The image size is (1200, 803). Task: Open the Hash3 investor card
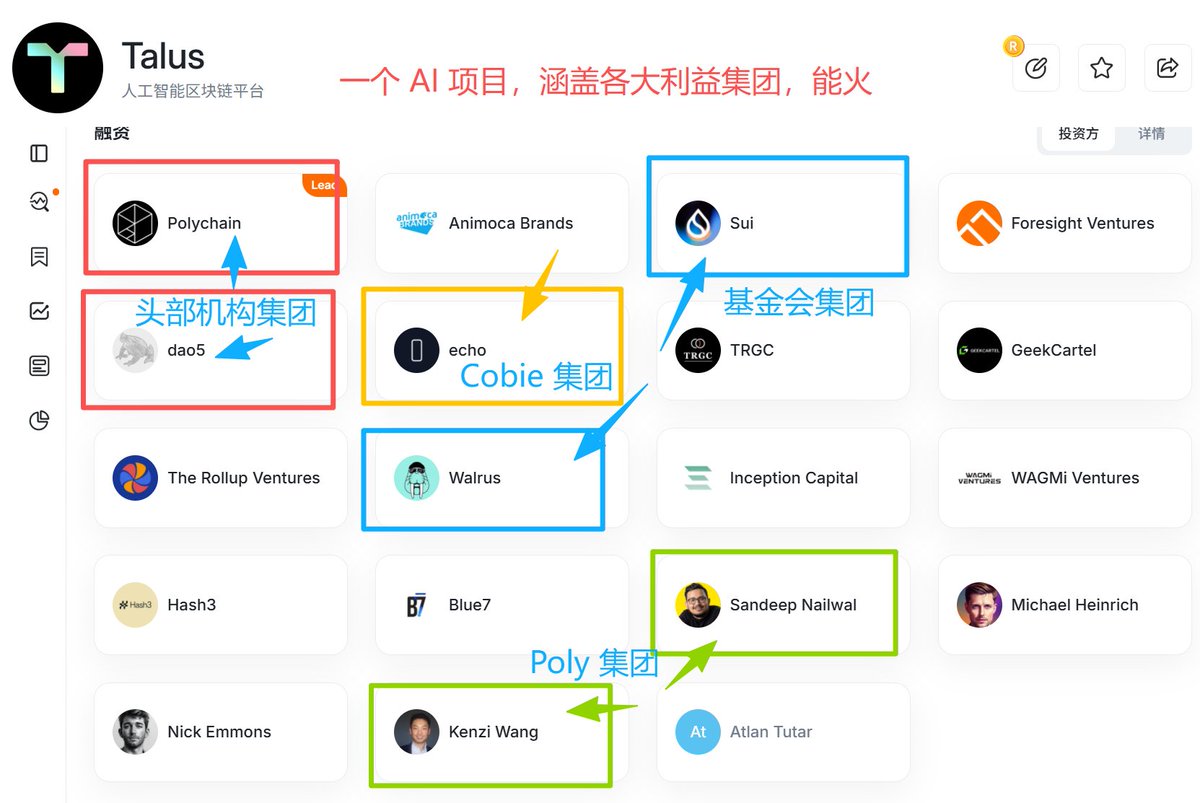221,605
